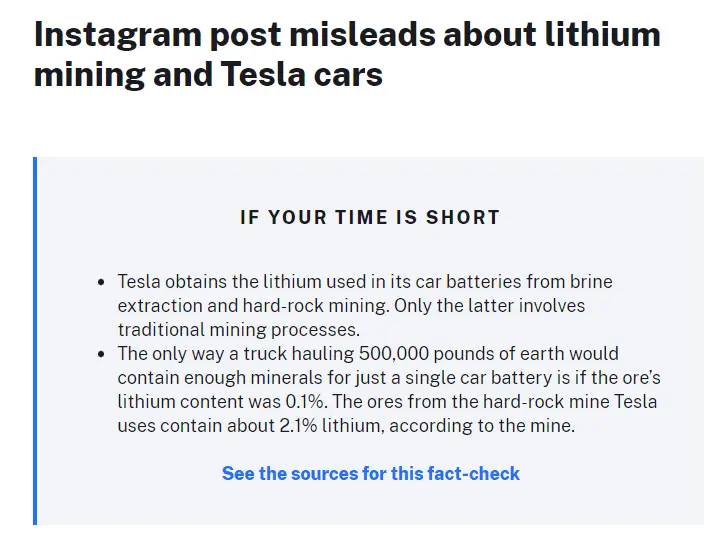The width and height of the screenshot is (728, 542).
Task: Click the second bullet's dot marker
Action: pos(101,355)
